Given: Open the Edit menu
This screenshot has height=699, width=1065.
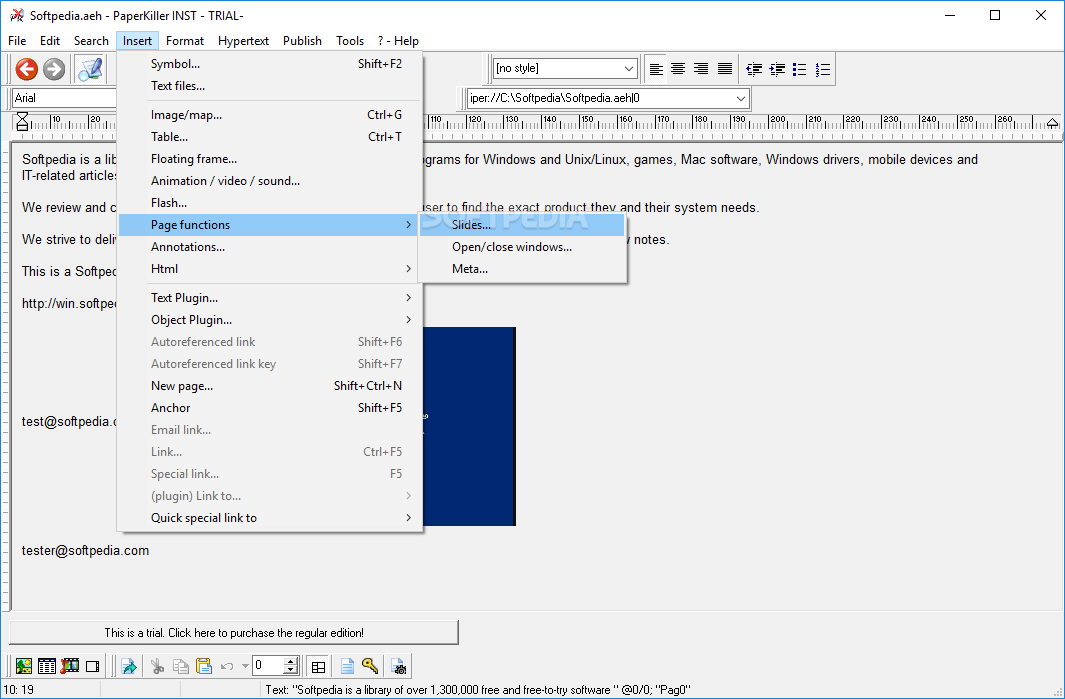Looking at the screenshot, I should tap(50, 41).
